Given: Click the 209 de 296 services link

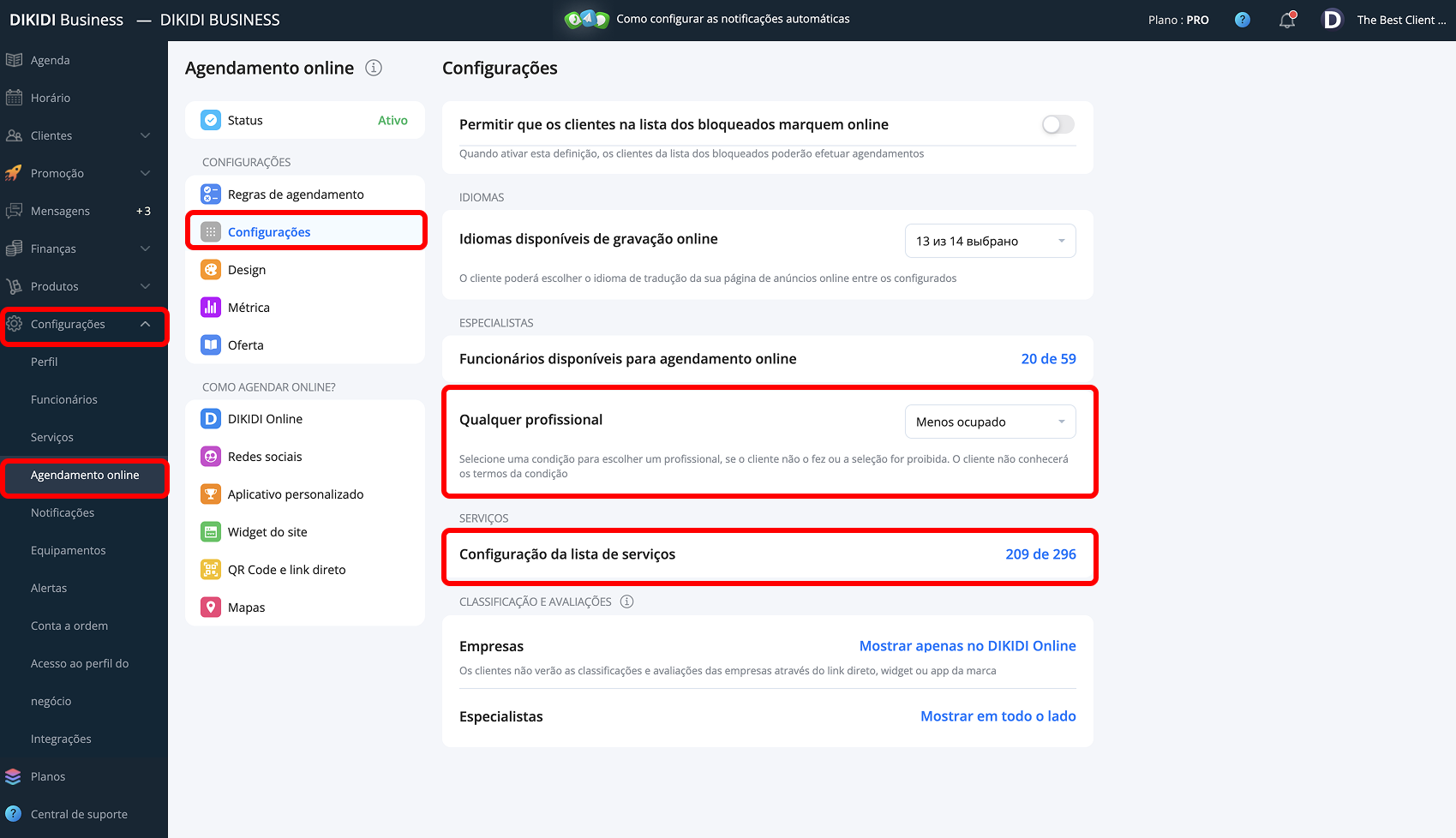Looking at the screenshot, I should [x=1040, y=554].
